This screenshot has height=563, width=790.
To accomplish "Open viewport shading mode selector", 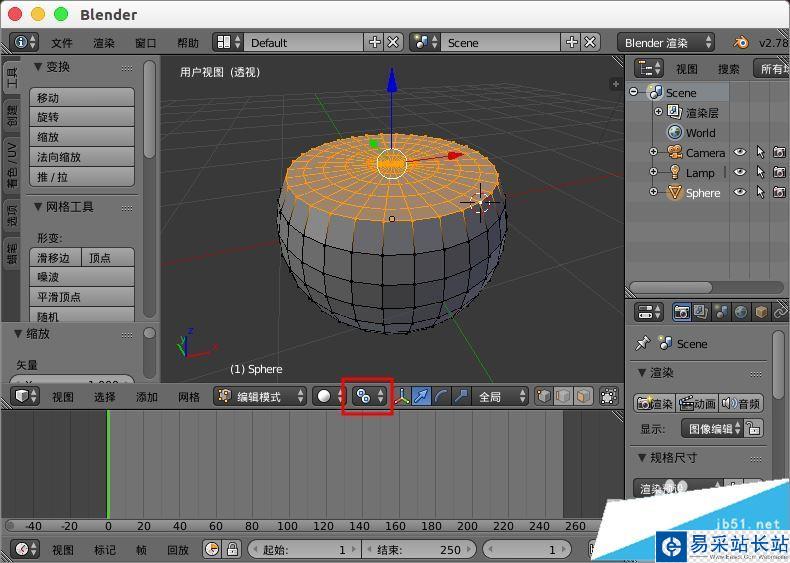I will (328, 396).
